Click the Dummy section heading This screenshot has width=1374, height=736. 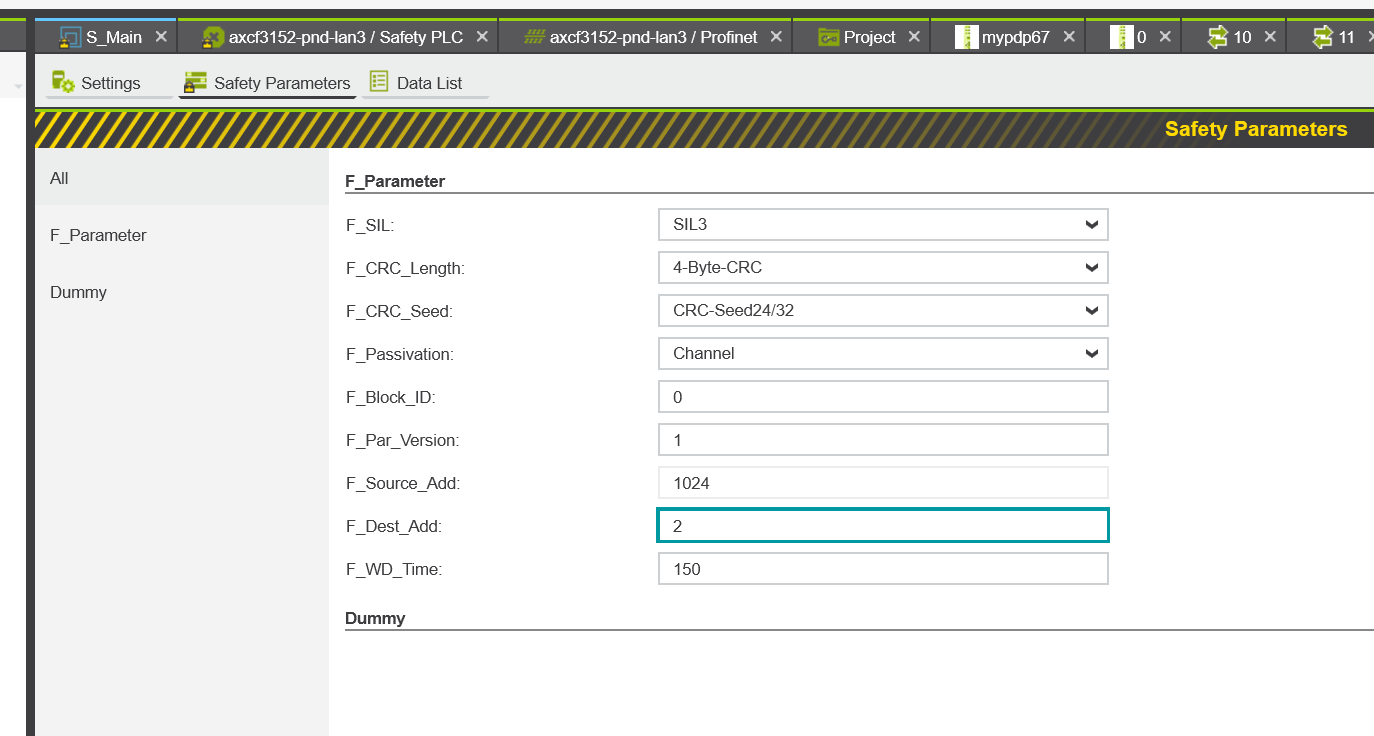click(375, 618)
